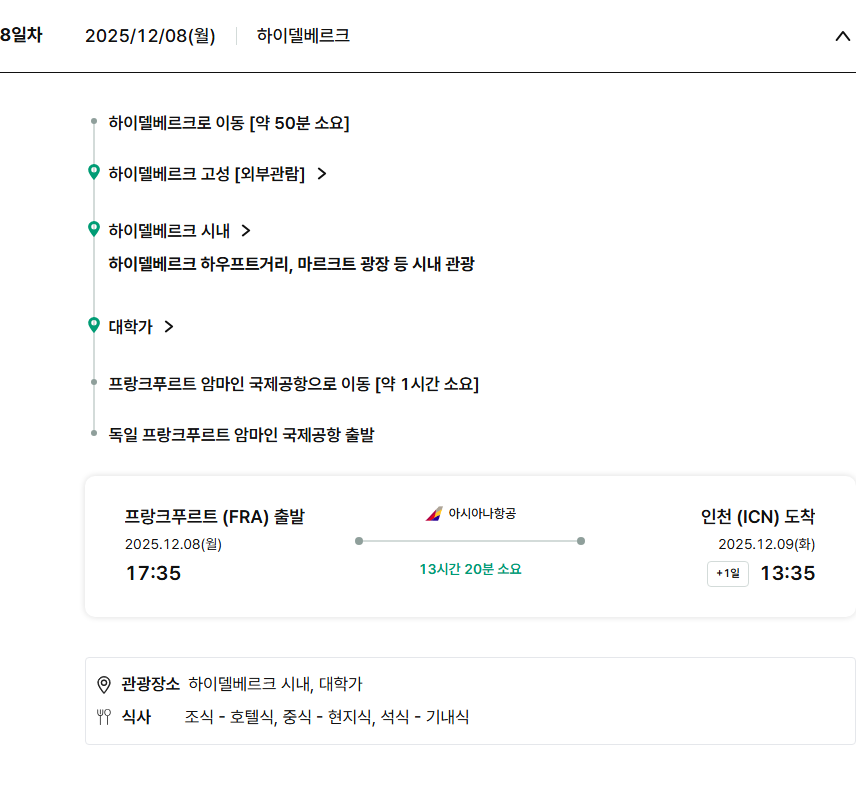856x786 pixels.
Task: Expand 대학가 details chevron
Action: tap(169, 326)
